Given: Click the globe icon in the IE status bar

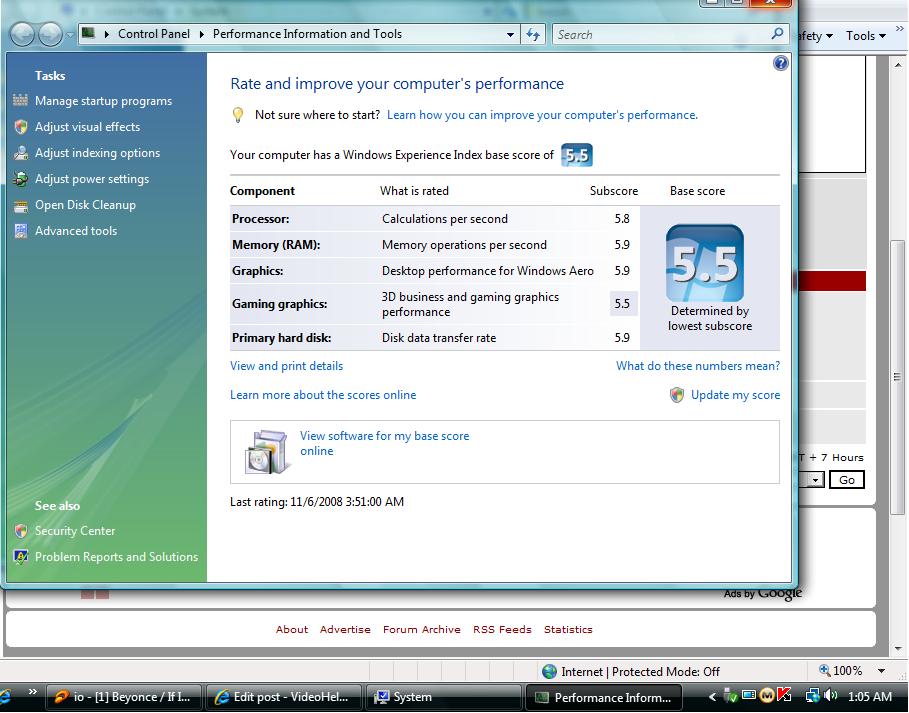Looking at the screenshot, I should (x=549, y=671).
